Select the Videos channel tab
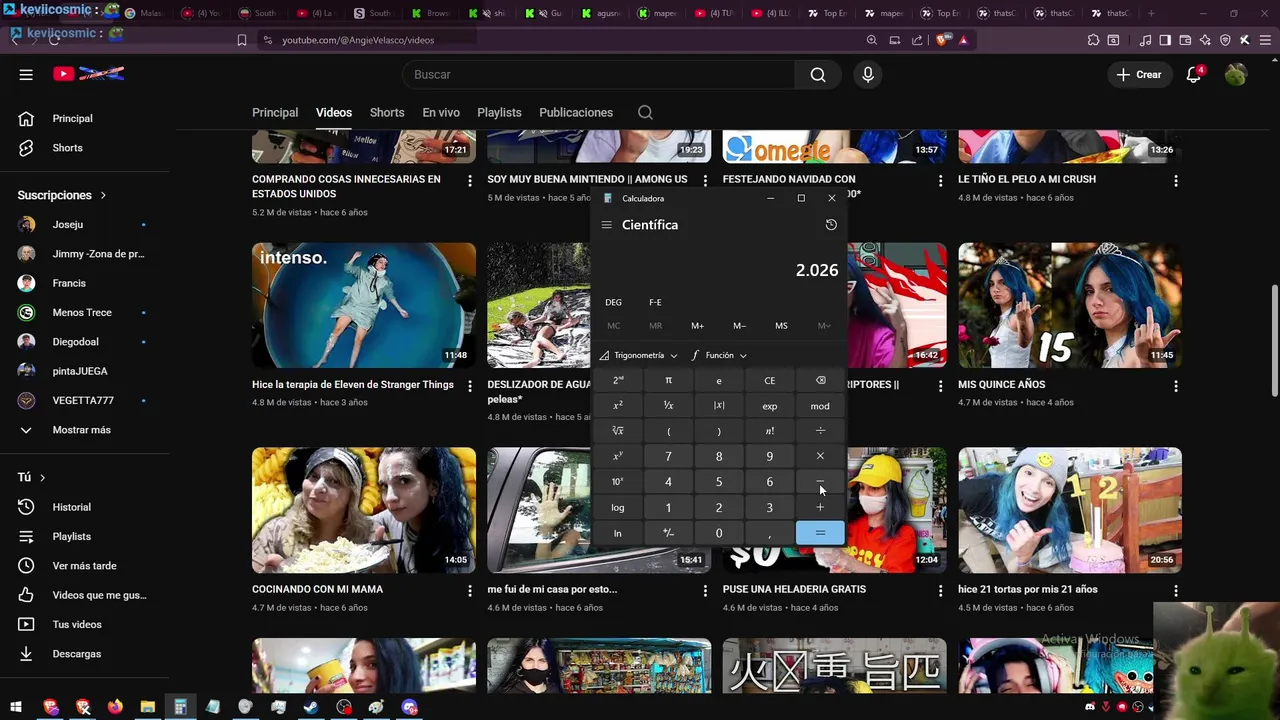1280x720 pixels. [334, 113]
